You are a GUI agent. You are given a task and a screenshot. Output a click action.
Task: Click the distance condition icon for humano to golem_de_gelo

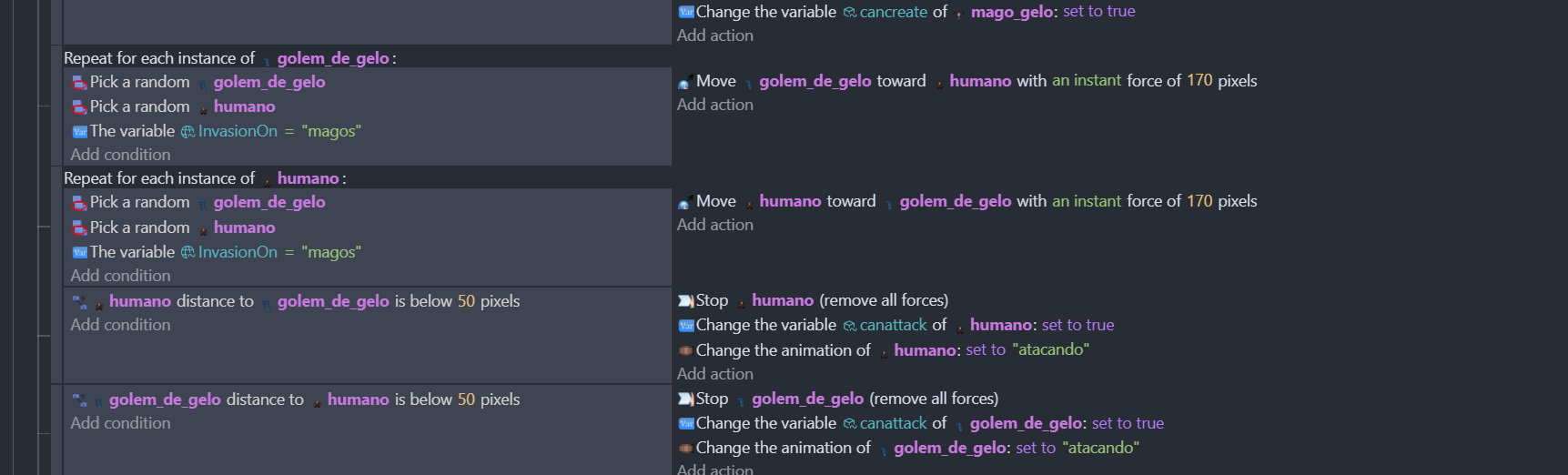pos(80,302)
